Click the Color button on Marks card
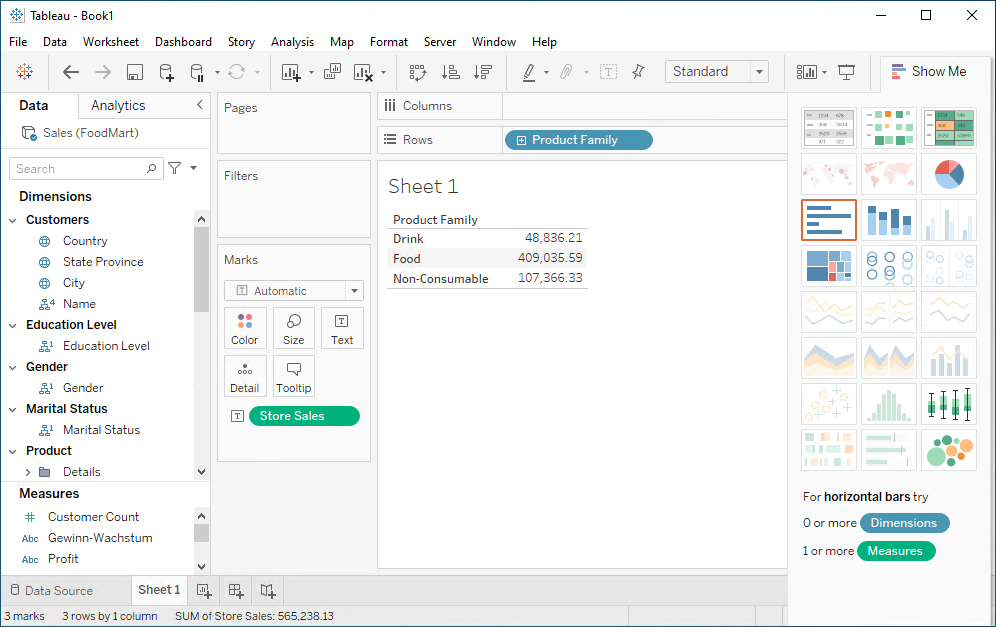This screenshot has width=996, height=627. tap(245, 328)
